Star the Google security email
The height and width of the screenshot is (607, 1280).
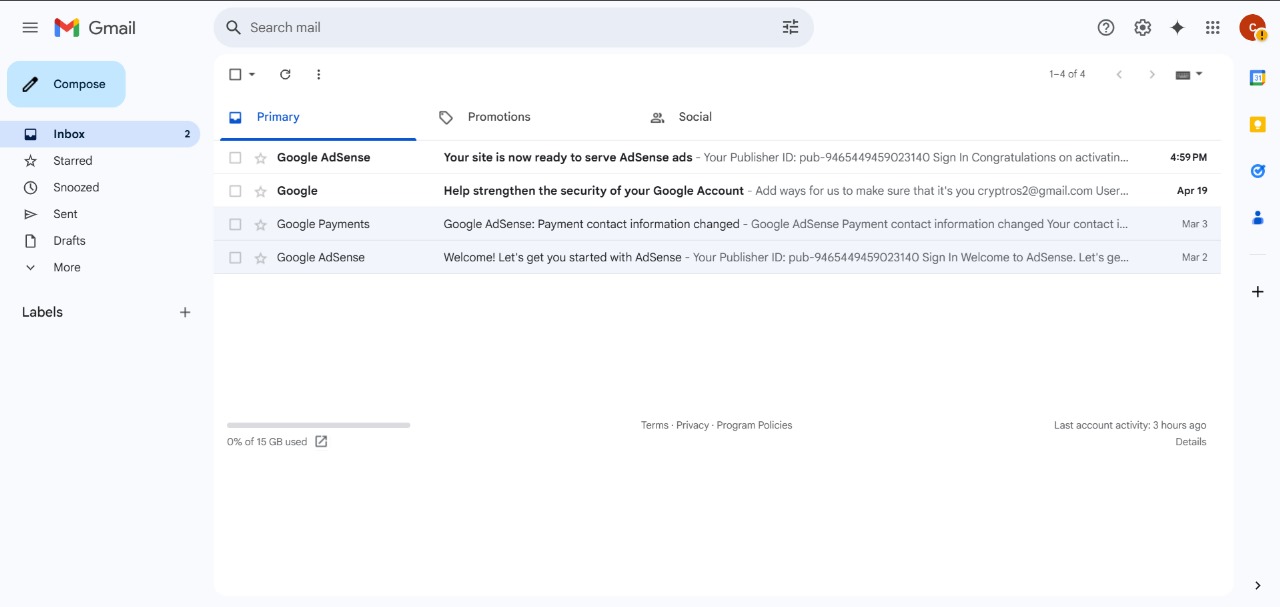261,191
